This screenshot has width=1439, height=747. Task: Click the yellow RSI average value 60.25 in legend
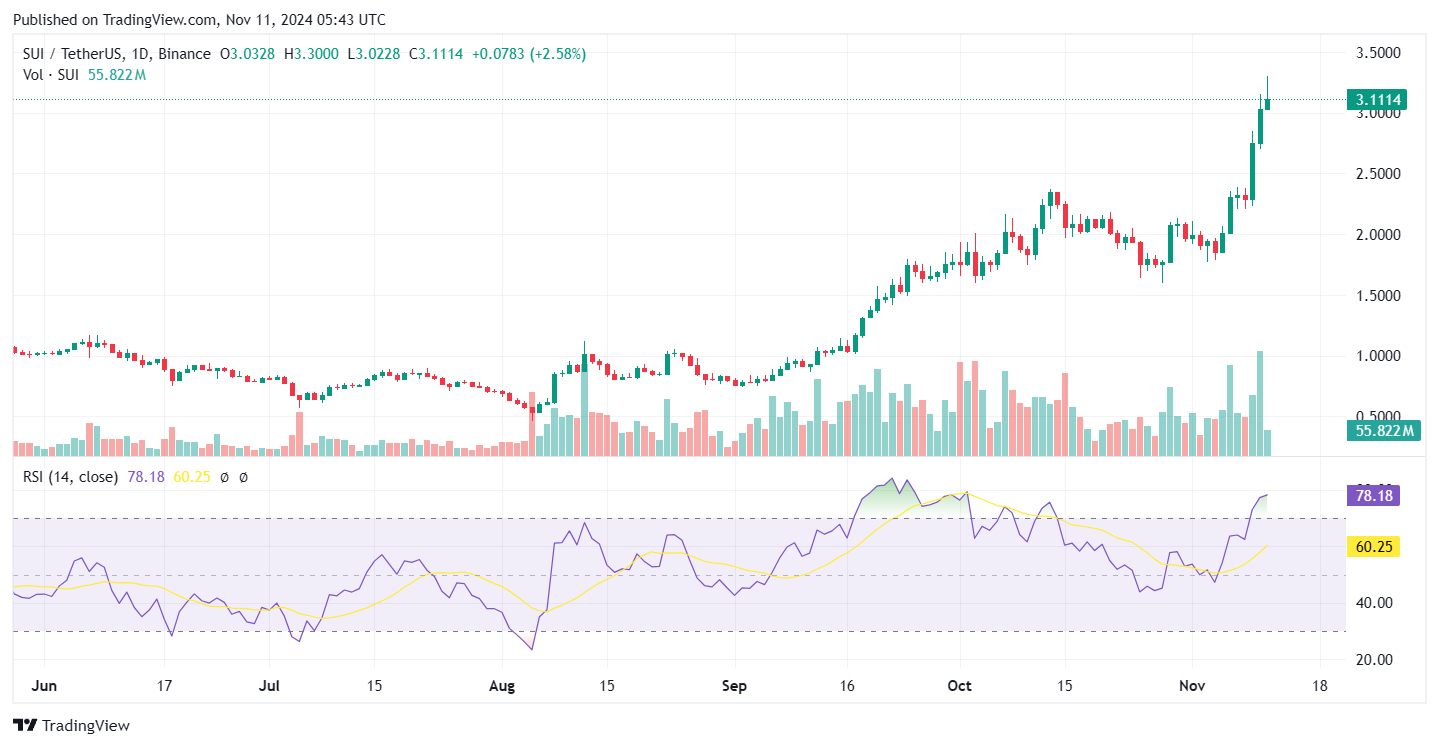192,477
